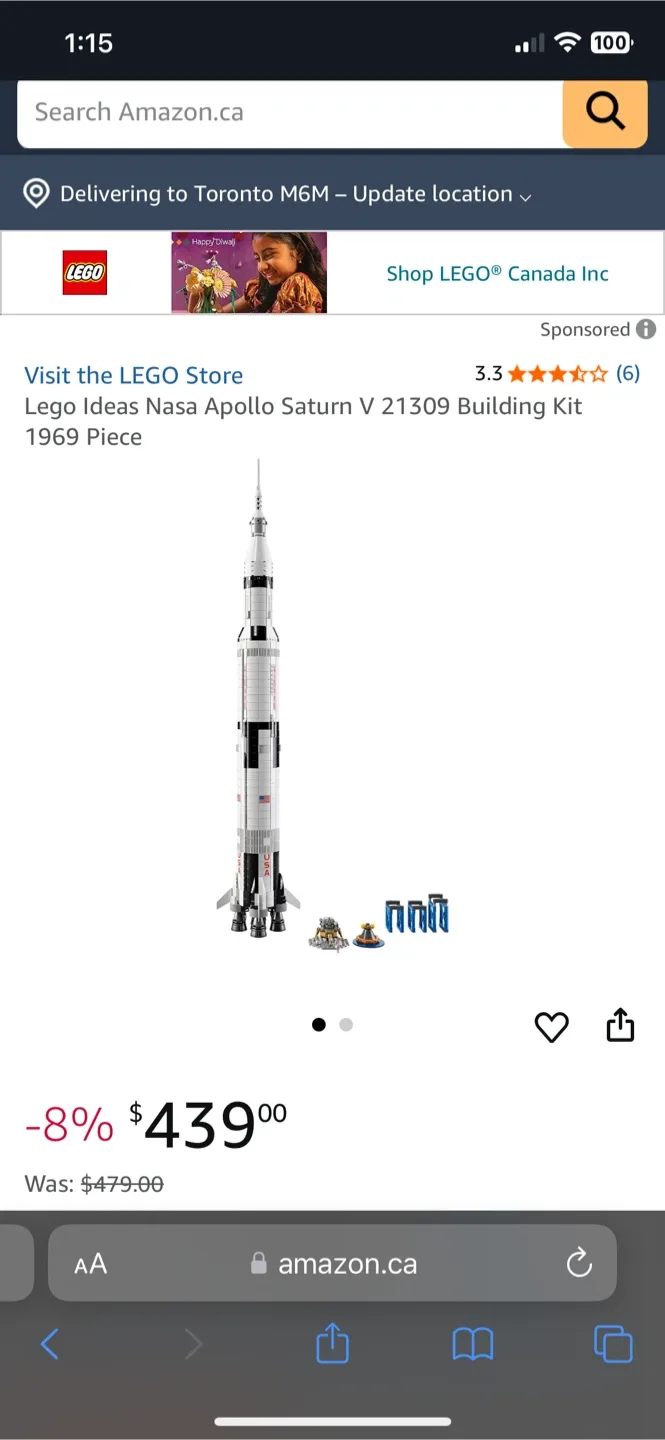Screen dimensions: 665x1440
Task: Expand Update location dropdown chevron
Action: click(x=525, y=197)
